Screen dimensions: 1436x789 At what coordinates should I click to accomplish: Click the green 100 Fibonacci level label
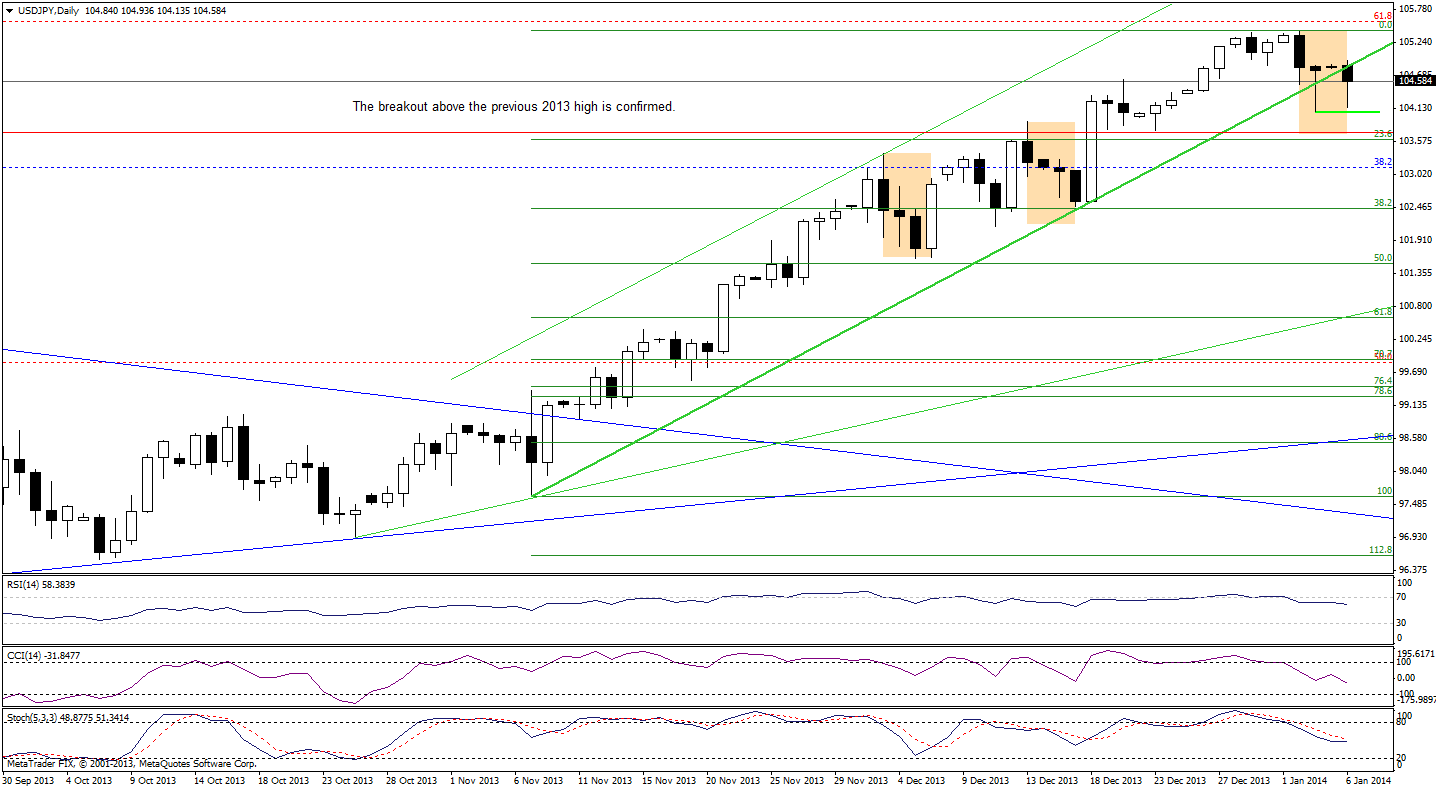1385,491
